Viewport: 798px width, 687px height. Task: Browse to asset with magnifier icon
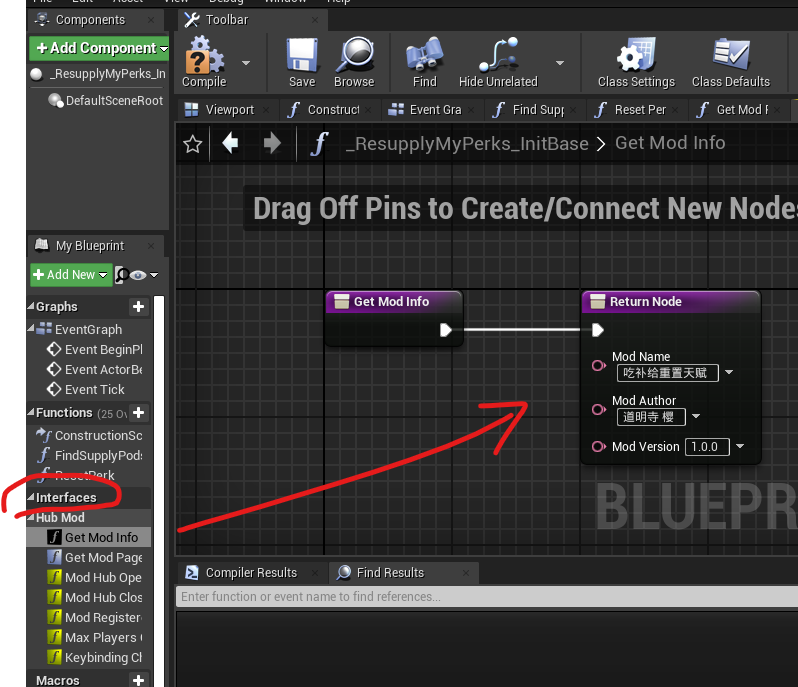pos(355,55)
